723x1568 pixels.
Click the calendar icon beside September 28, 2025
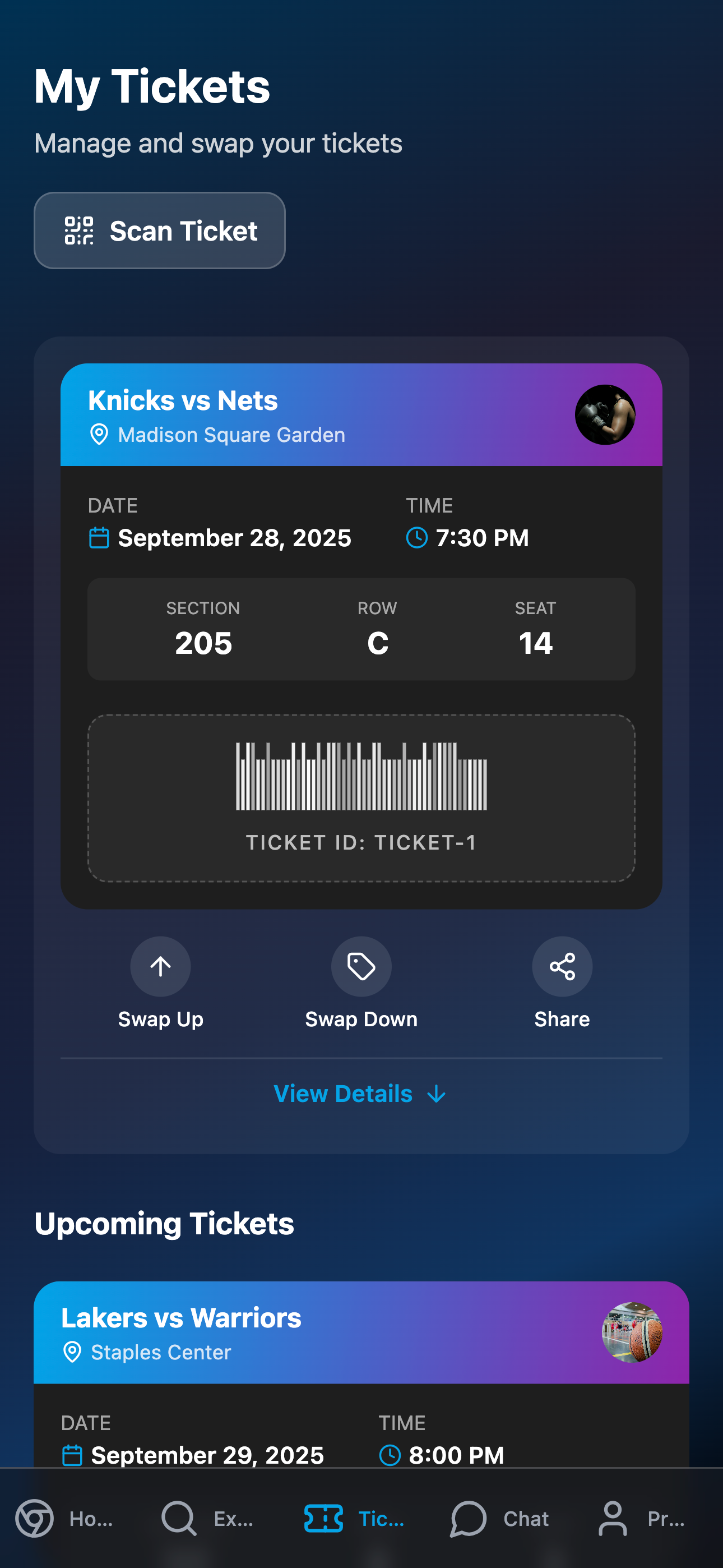click(x=99, y=537)
